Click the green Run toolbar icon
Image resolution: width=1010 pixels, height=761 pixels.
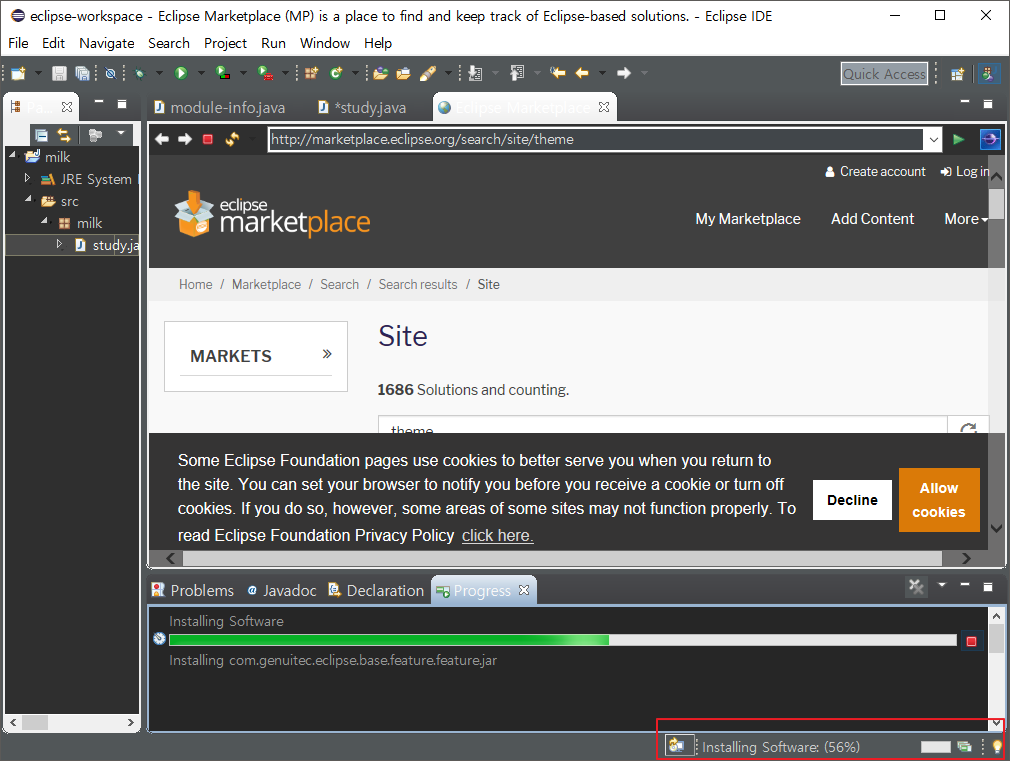coord(181,73)
